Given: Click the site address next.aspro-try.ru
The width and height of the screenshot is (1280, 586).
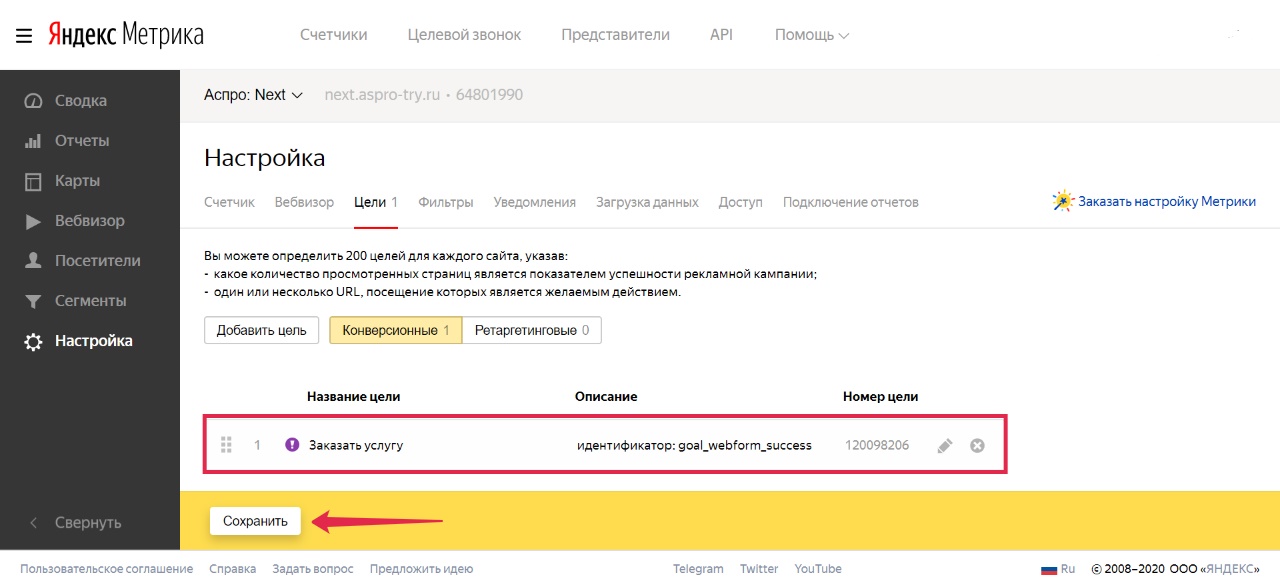Looking at the screenshot, I should [x=383, y=95].
